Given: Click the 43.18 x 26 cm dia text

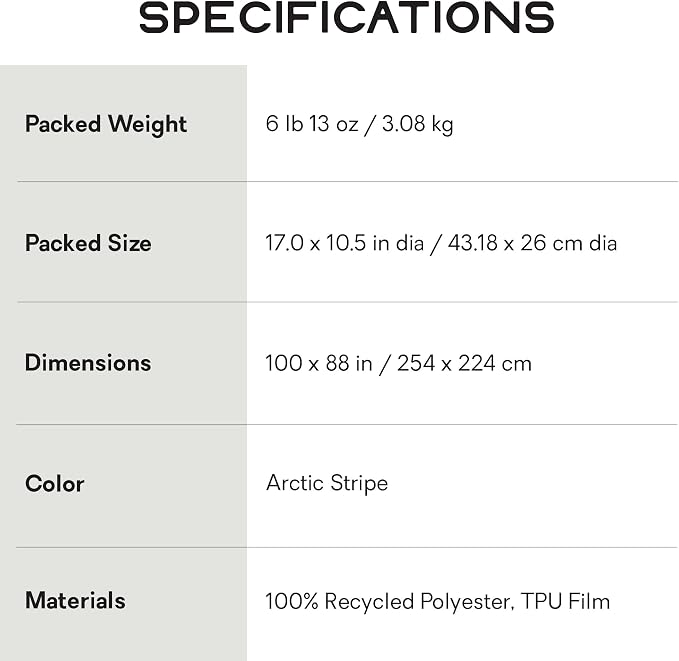Looking at the screenshot, I should point(532,243).
